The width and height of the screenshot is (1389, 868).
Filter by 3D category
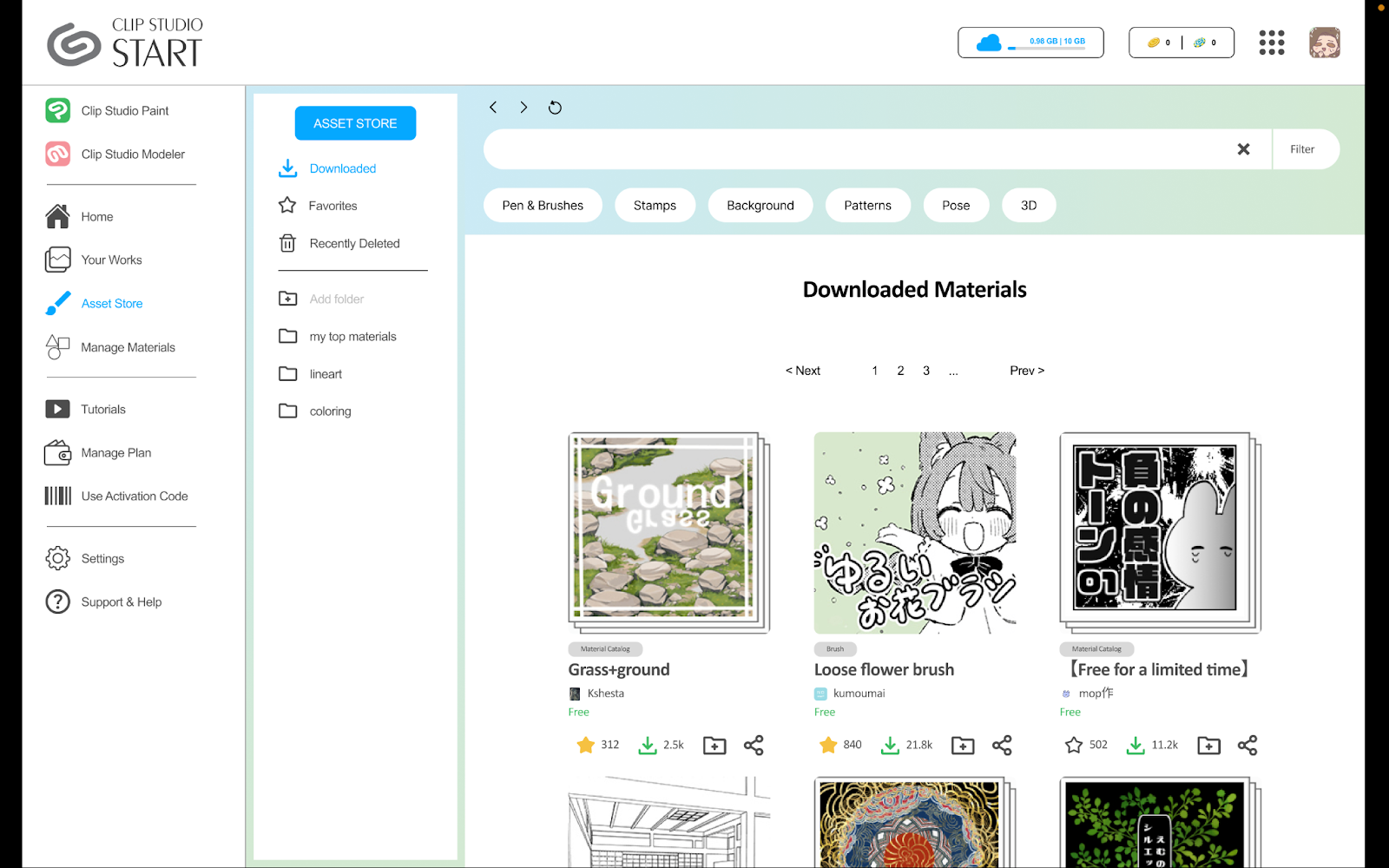tap(1029, 205)
